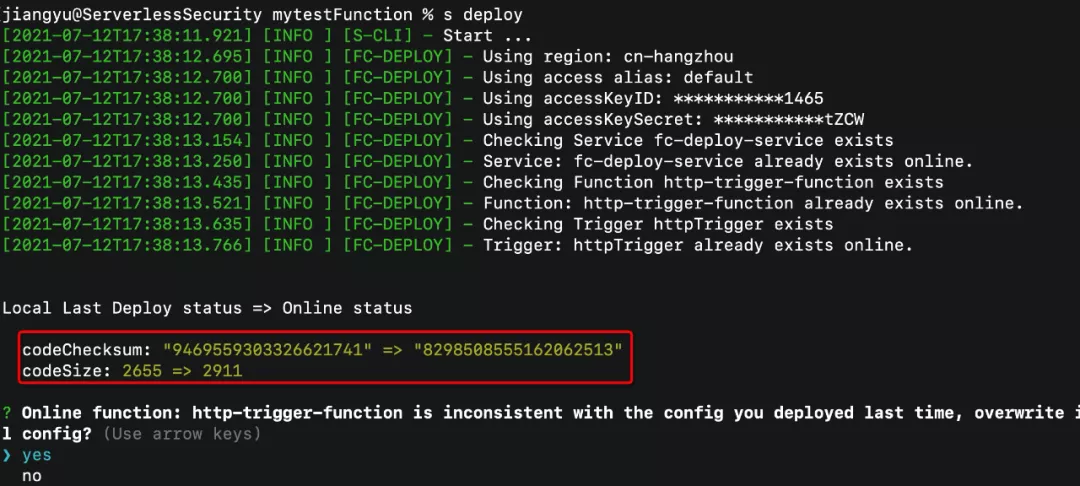Screen dimensions: 1080x486
Task: Click "Checking Service fc-deploy-service exists" log line
Action: 688,140
